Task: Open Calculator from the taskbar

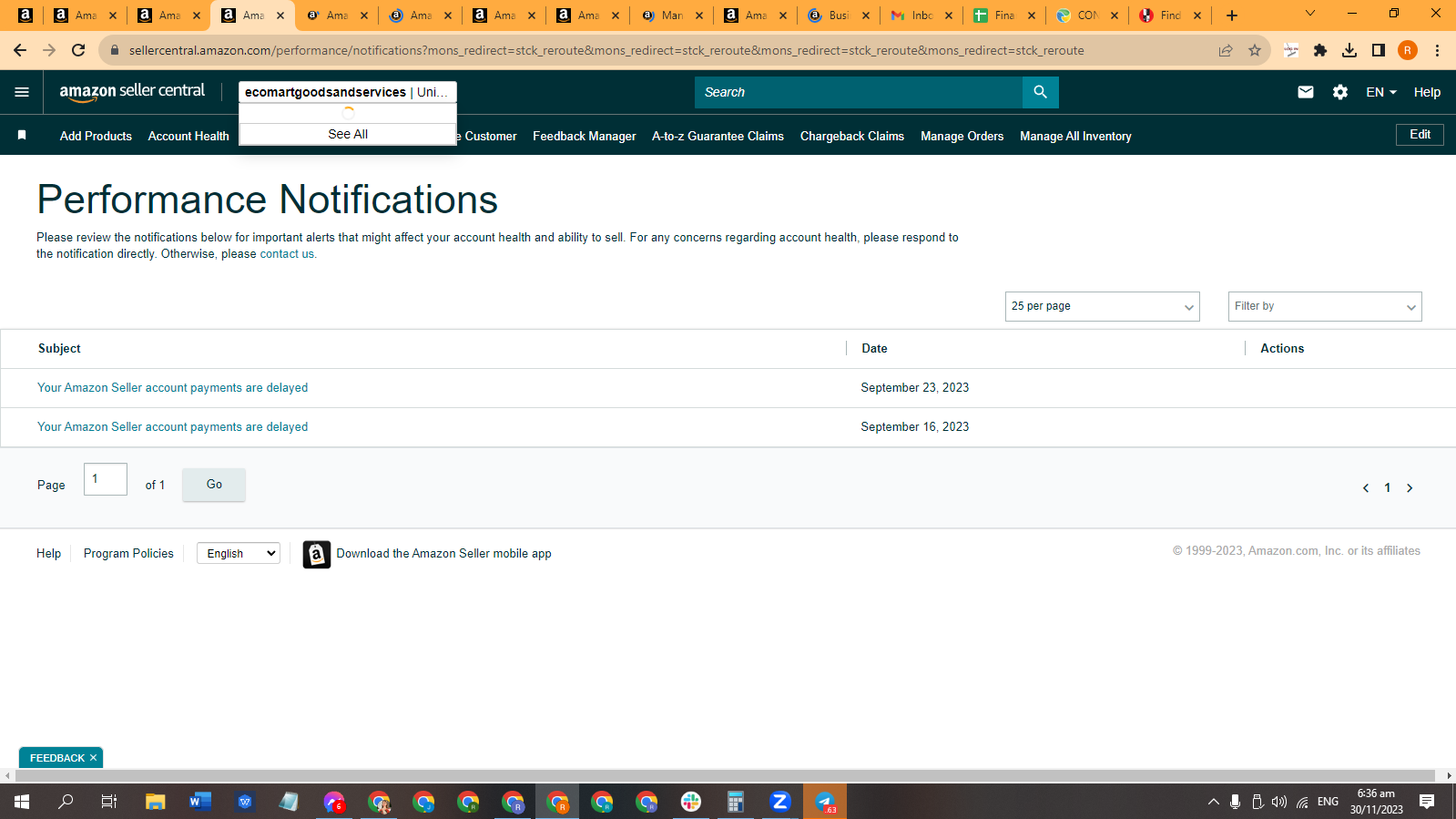Action: pos(736,802)
